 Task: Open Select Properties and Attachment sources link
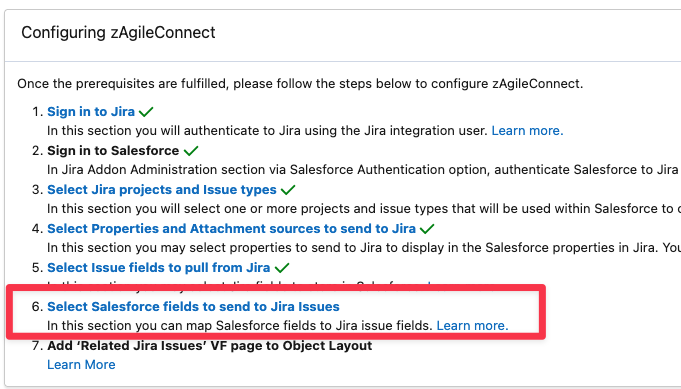tap(231, 228)
